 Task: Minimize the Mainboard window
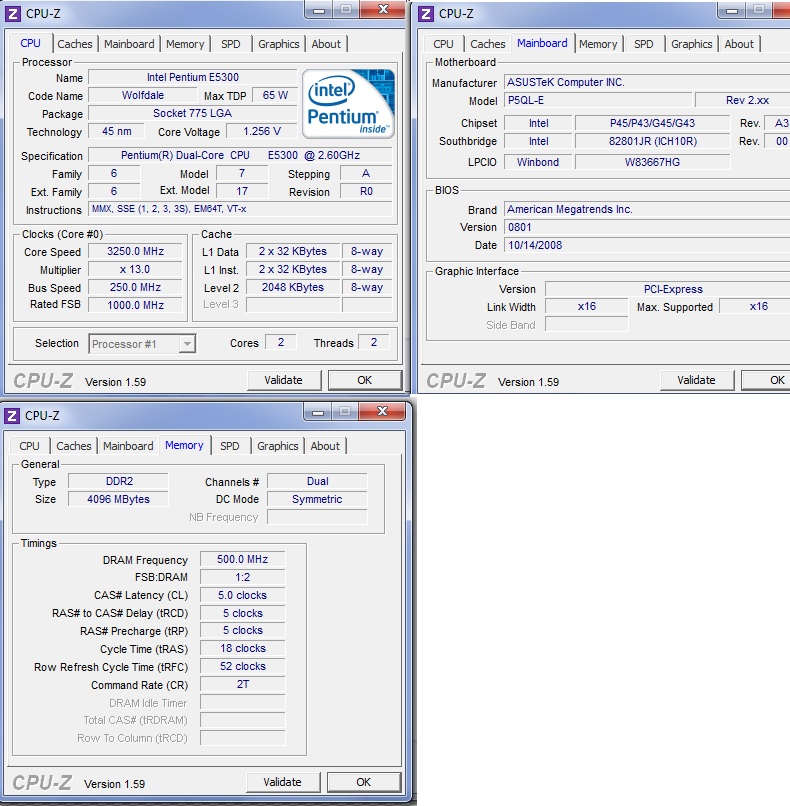coord(732,10)
